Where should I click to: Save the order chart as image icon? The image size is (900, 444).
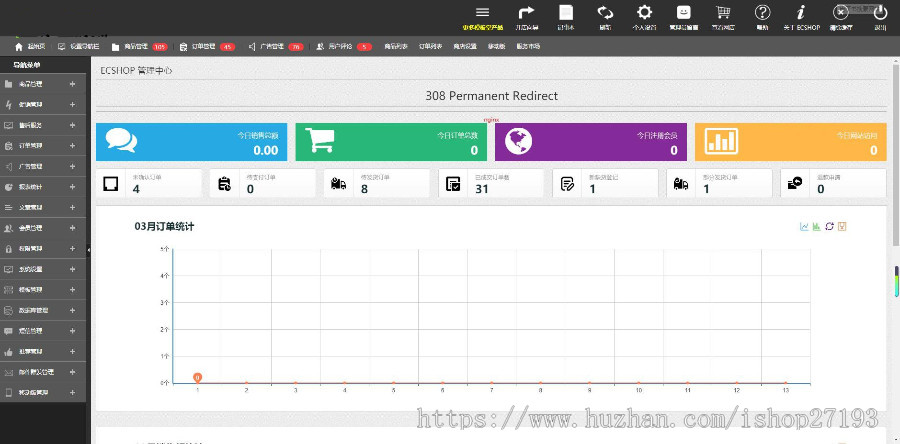tap(842, 227)
